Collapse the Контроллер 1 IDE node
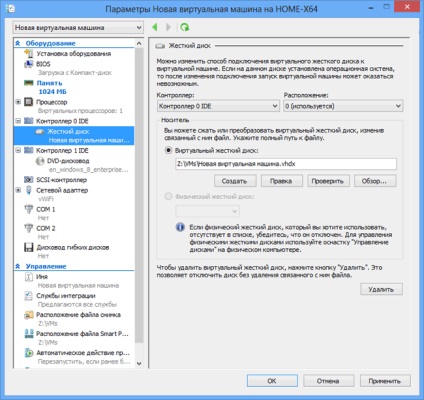Screen dimensions: 424x400 (x=18, y=150)
